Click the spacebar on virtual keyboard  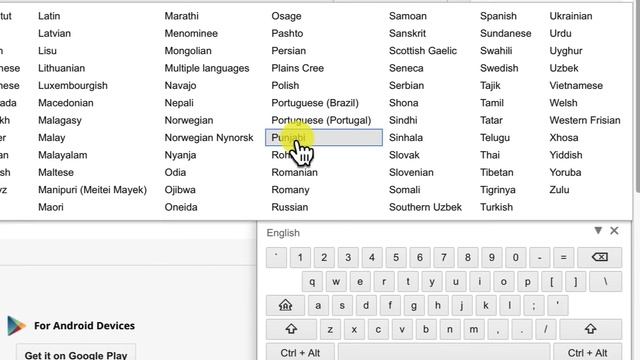444,353
